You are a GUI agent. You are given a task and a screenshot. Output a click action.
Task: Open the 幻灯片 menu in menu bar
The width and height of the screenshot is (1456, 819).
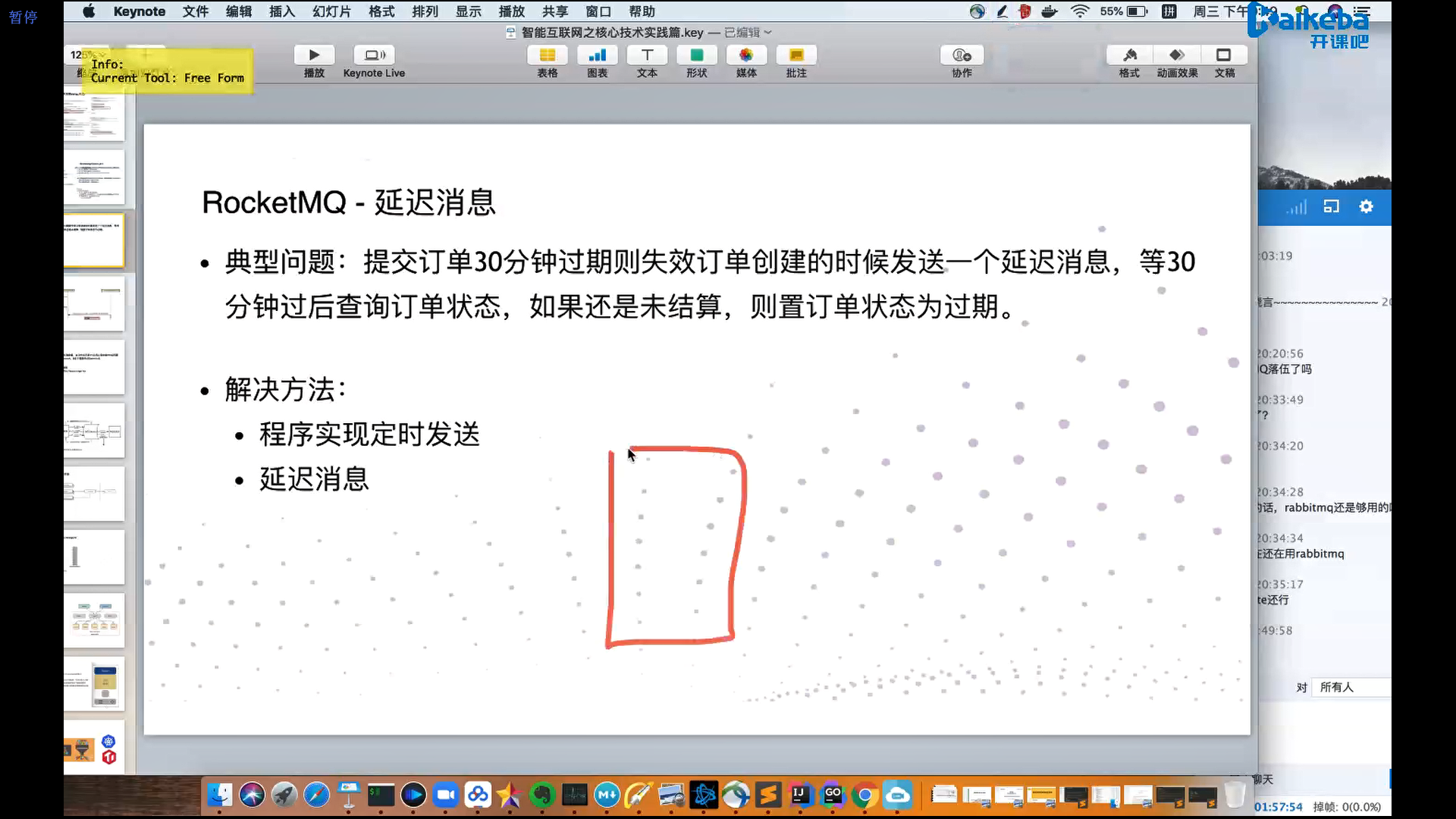click(331, 11)
